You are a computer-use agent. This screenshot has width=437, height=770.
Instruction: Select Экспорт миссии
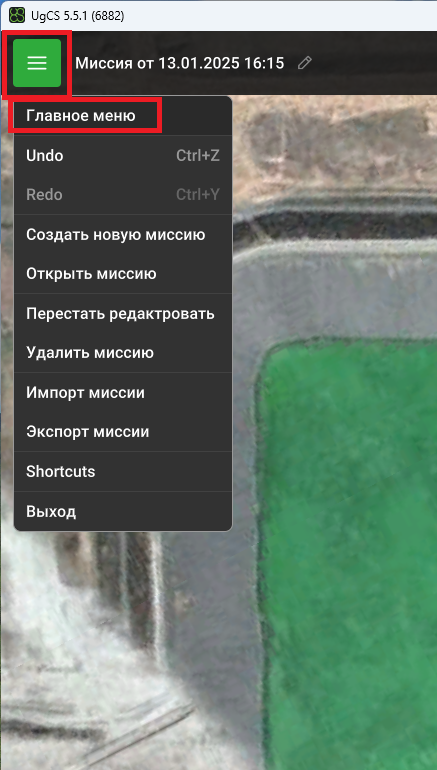pos(123,432)
